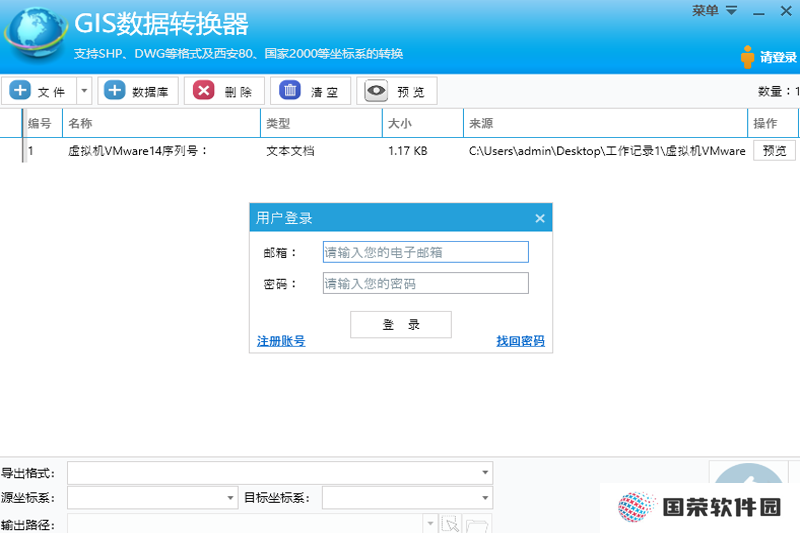Screen dimensions: 800x533
Task: Click the trash can 清空 icon
Action: pos(290,91)
